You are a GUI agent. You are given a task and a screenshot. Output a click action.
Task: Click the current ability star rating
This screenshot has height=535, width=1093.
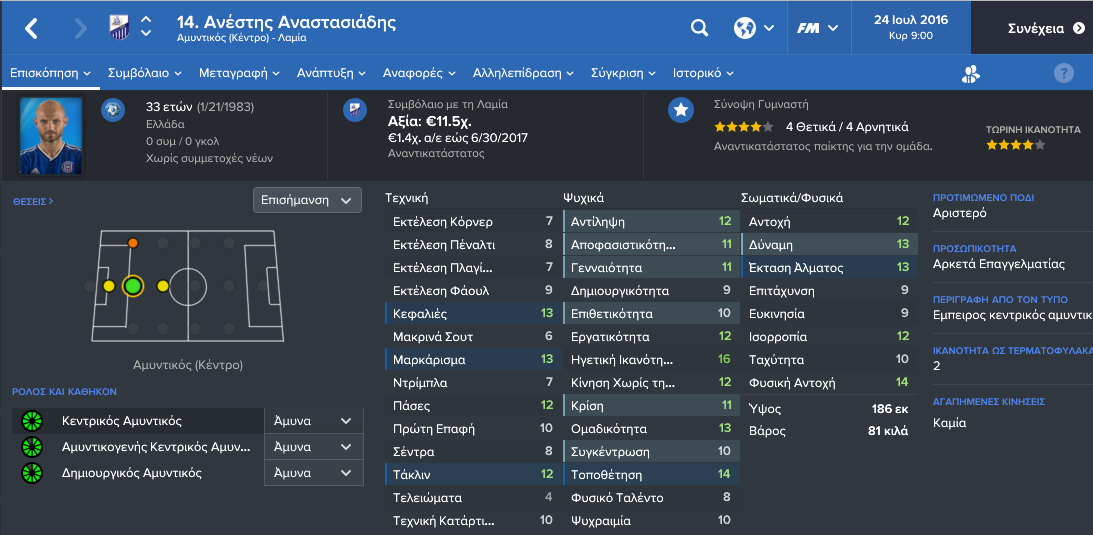tap(1015, 145)
